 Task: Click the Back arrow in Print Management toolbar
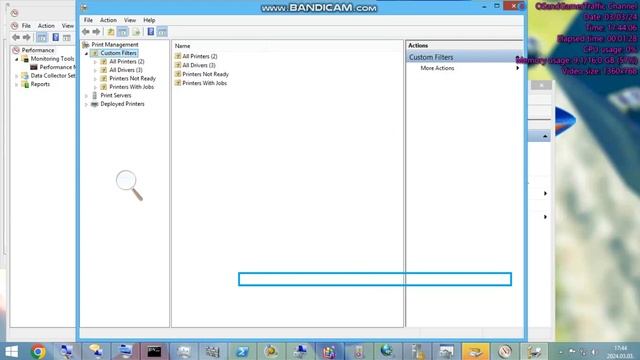pos(86,32)
